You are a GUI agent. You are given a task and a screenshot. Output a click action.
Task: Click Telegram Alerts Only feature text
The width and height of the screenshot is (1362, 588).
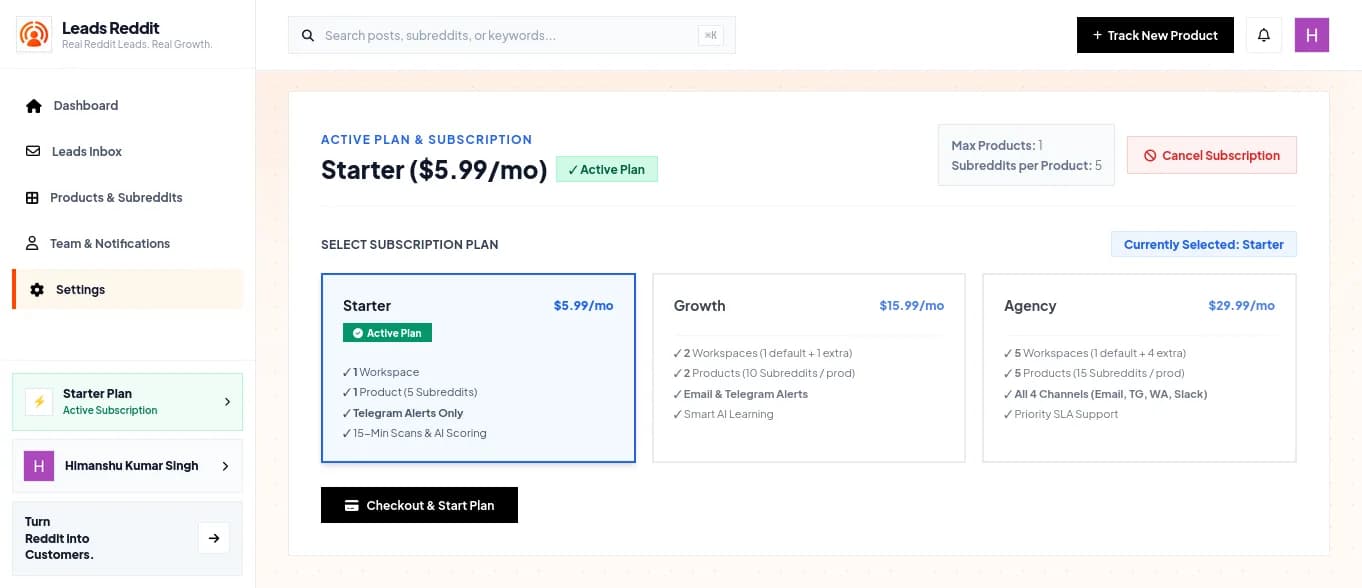(408, 413)
